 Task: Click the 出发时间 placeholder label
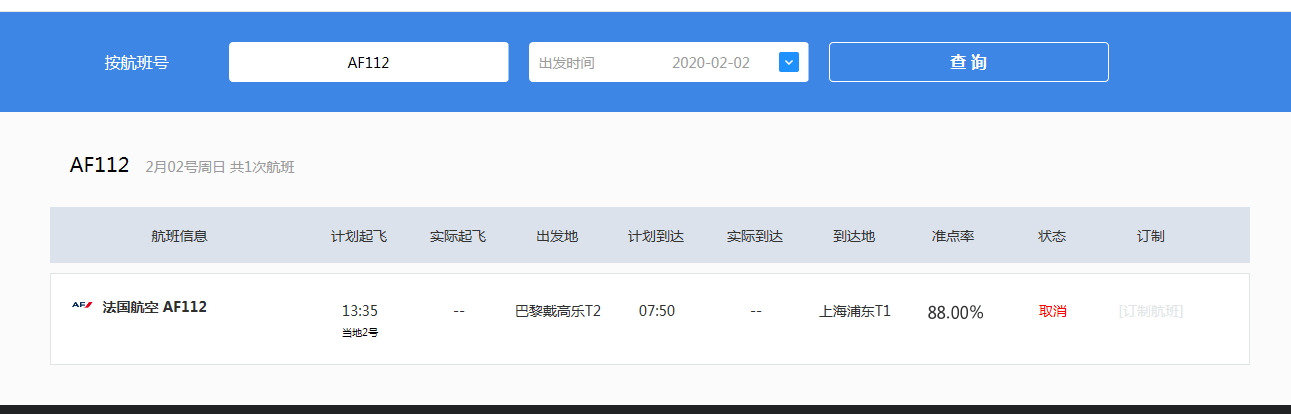tap(567, 62)
